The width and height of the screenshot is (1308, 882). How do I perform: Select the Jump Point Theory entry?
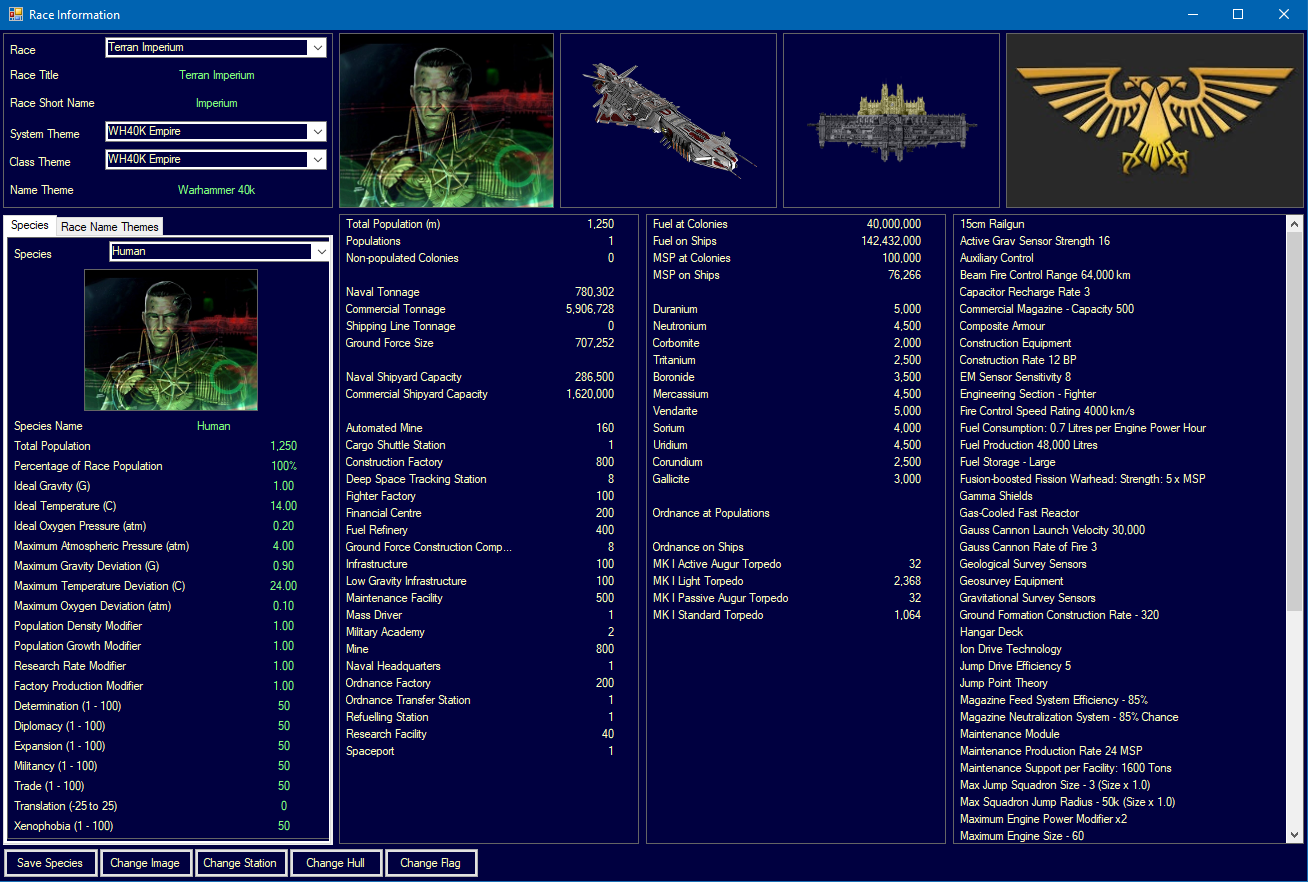point(1120,683)
